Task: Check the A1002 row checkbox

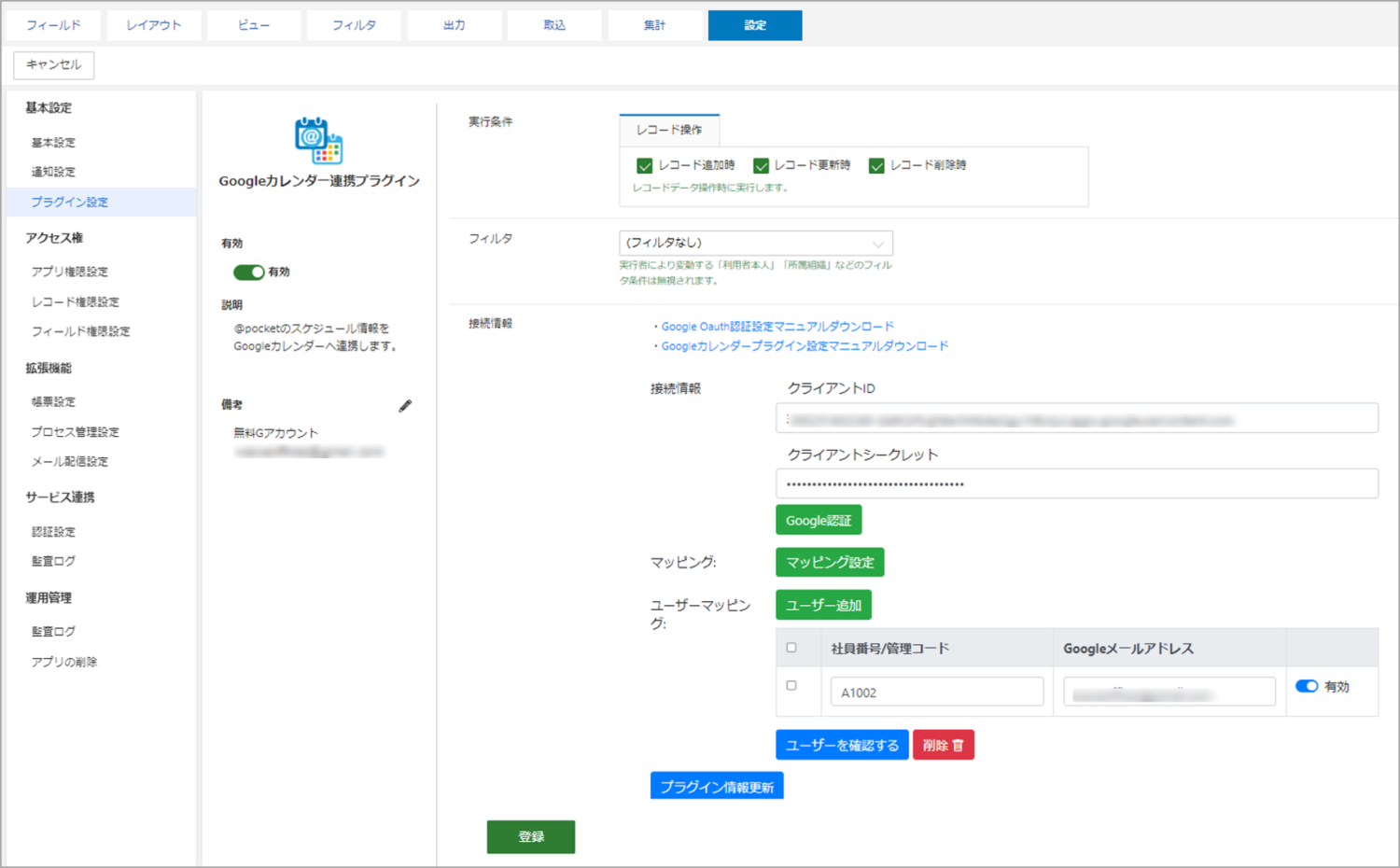Action: click(791, 685)
